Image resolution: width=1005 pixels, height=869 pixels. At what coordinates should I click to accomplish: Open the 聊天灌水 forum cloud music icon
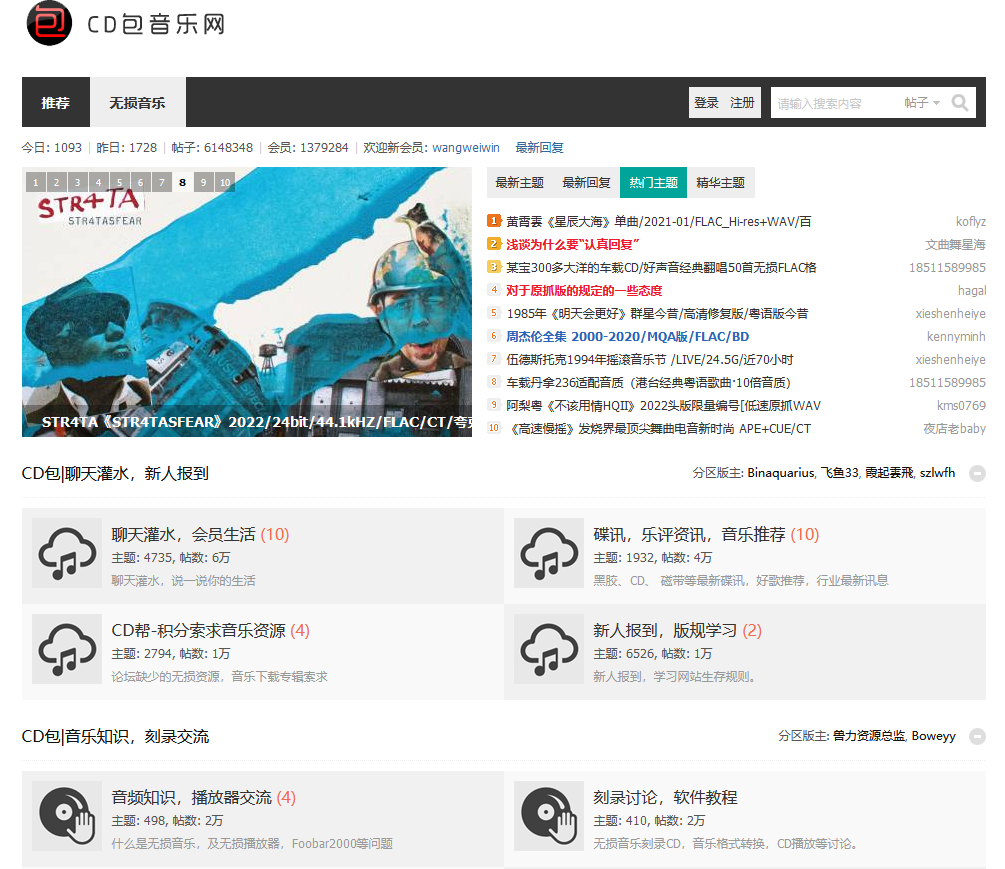pyautogui.click(x=66, y=552)
